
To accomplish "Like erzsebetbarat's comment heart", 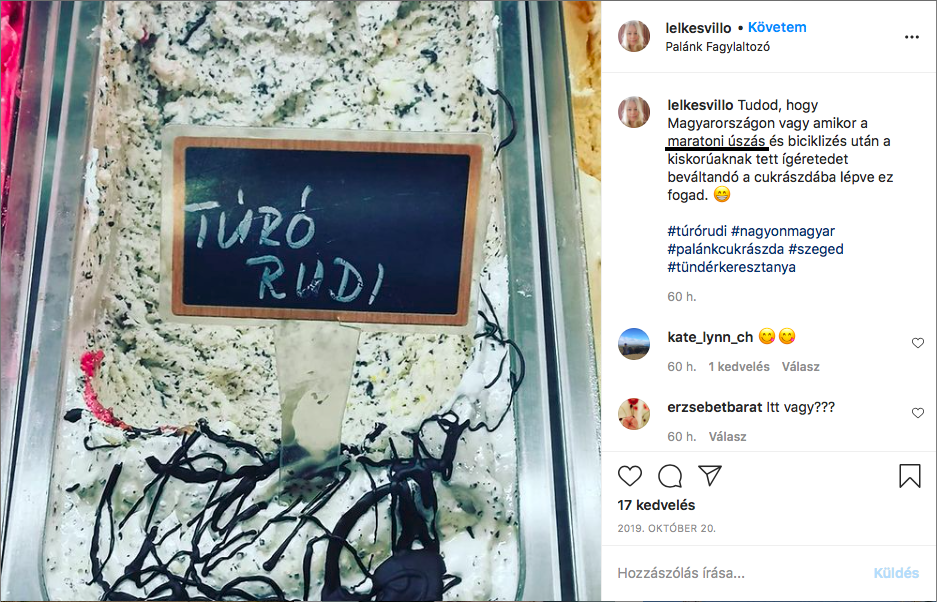I will pos(918,412).
